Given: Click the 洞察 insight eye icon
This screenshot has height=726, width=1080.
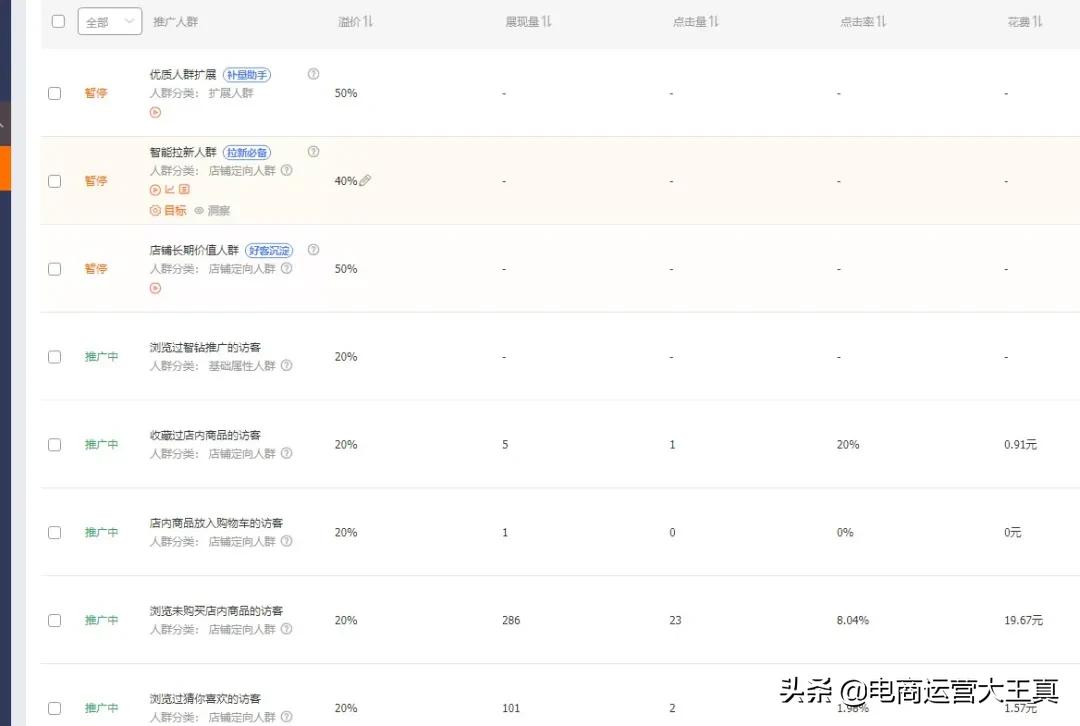Looking at the screenshot, I should click(x=198, y=210).
